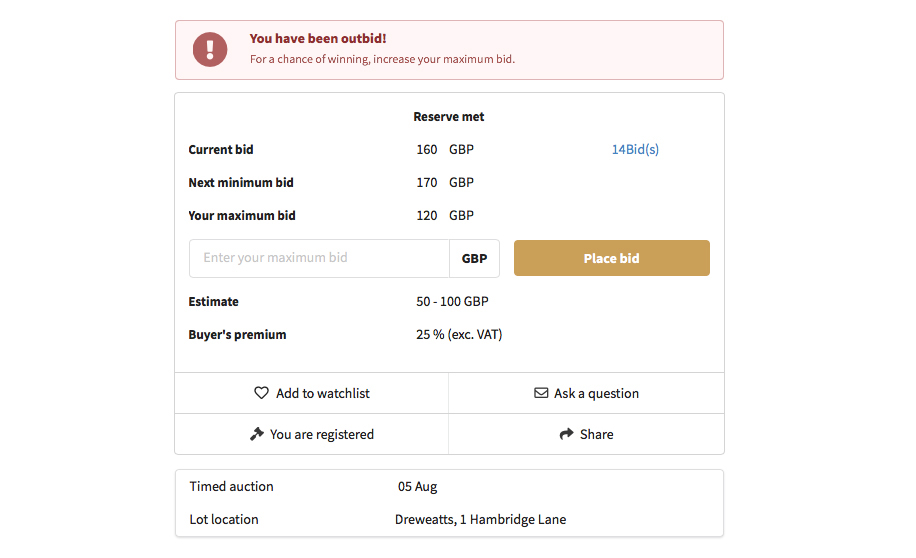Choose the Ask a question option

(596, 393)
